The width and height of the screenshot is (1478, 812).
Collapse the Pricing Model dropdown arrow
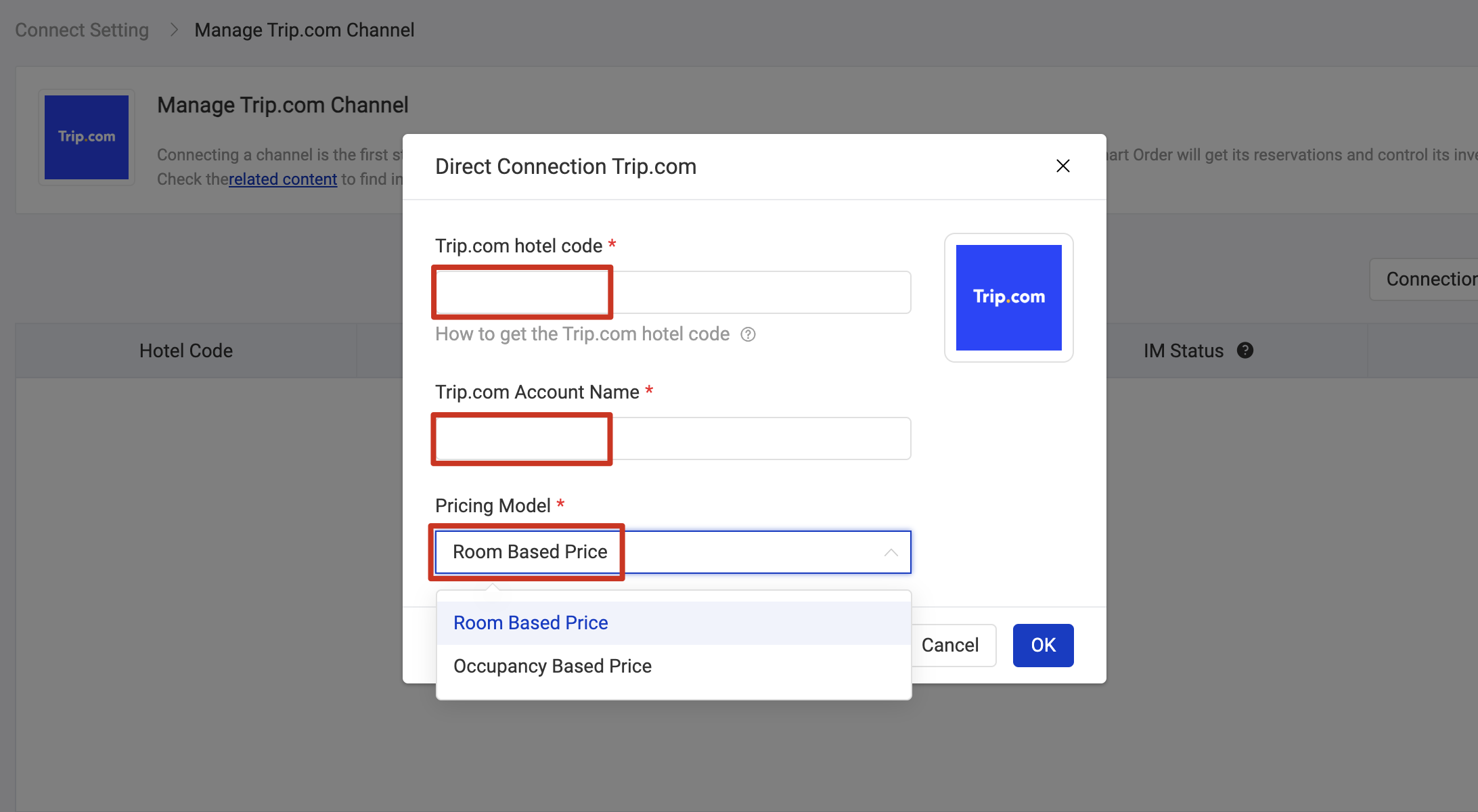pos(891,553)
